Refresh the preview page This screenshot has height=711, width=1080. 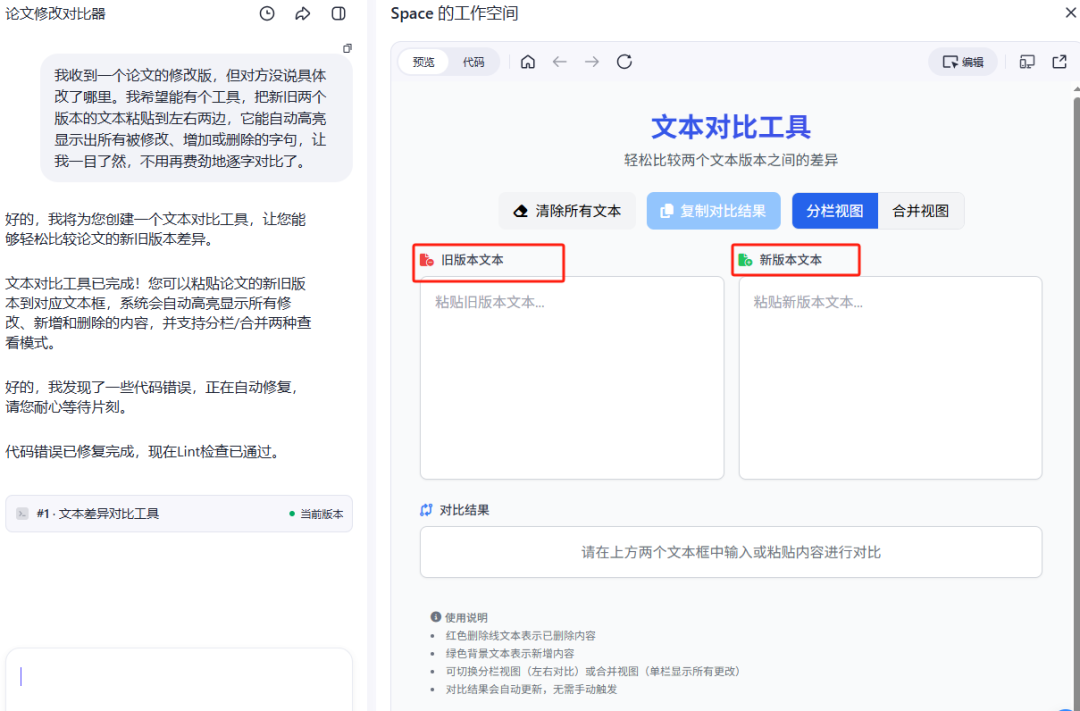(624, 62)
